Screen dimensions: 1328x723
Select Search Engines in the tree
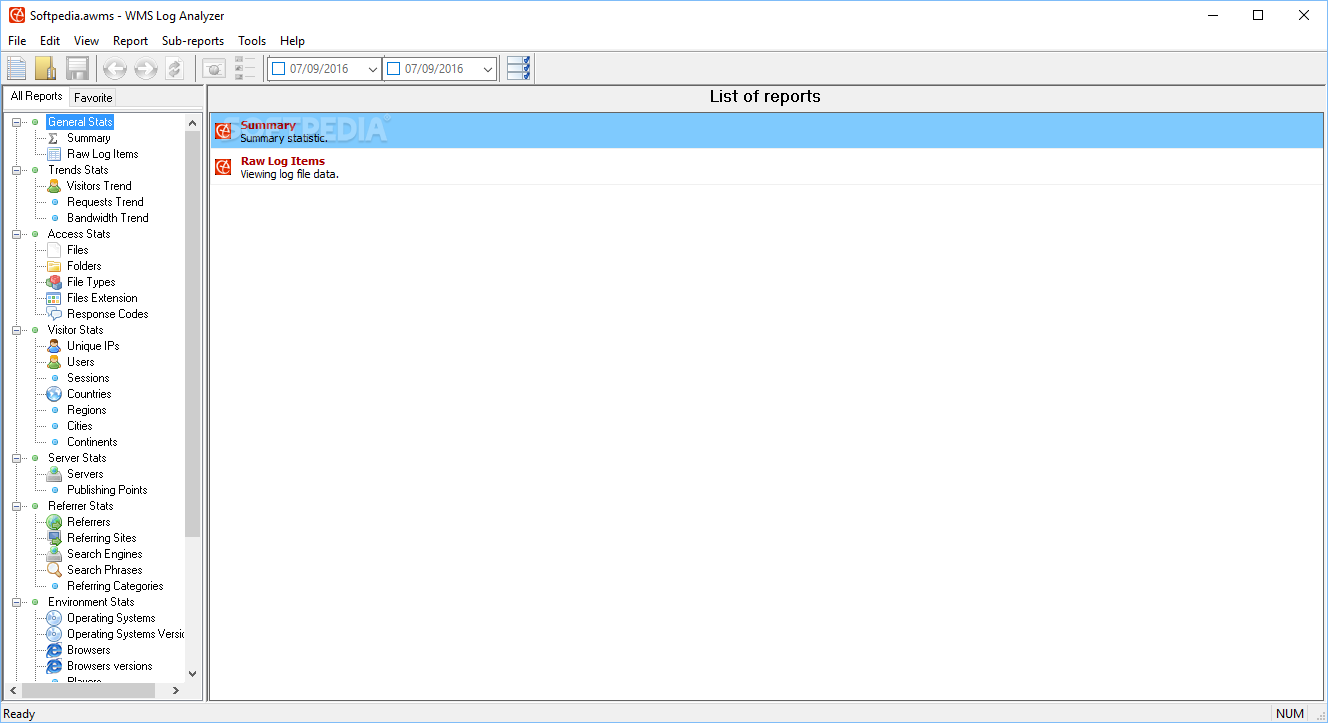coord(105,554)
